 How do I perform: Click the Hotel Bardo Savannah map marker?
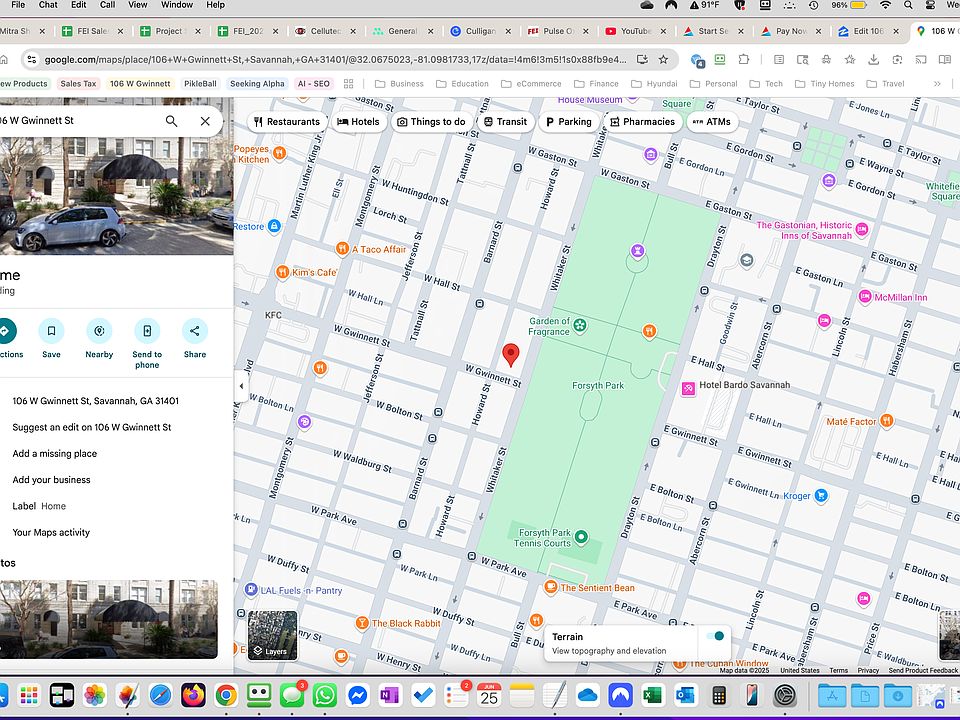pyautogui.click(x=689, y=388)
